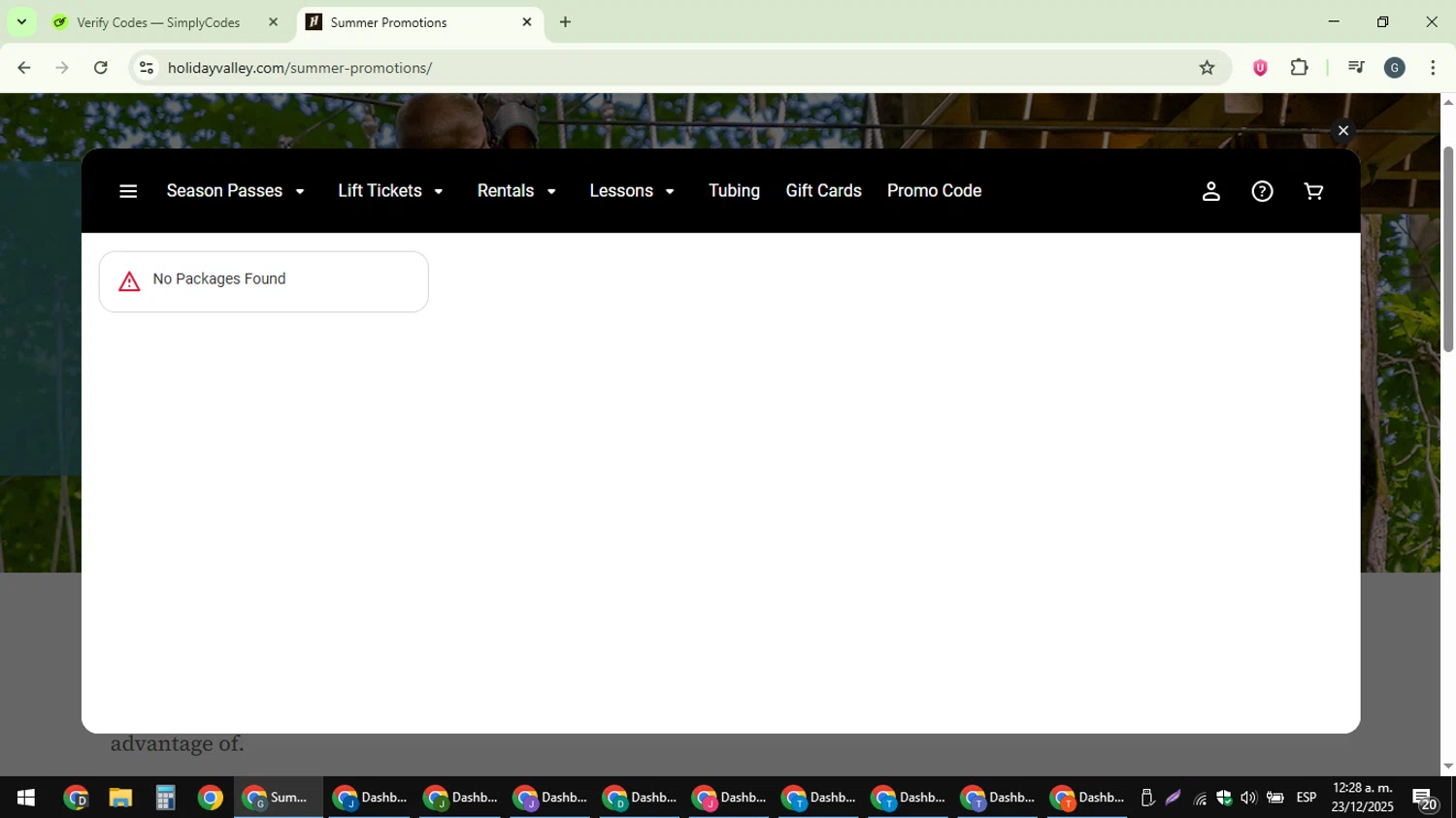Viewport: 1456px width, 818px height.
Task: Open the hamburger menu in the store header
Action: point(128,191)
